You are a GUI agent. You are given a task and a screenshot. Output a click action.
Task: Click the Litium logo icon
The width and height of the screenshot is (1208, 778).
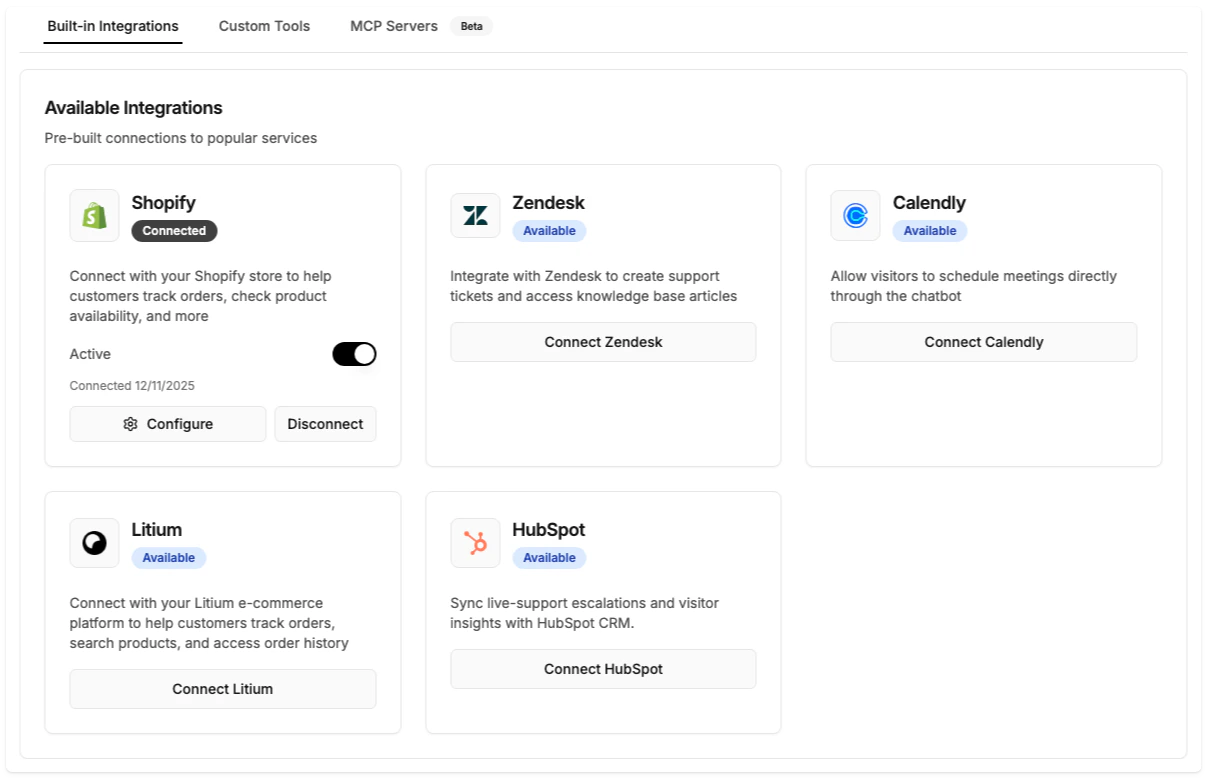93,542
